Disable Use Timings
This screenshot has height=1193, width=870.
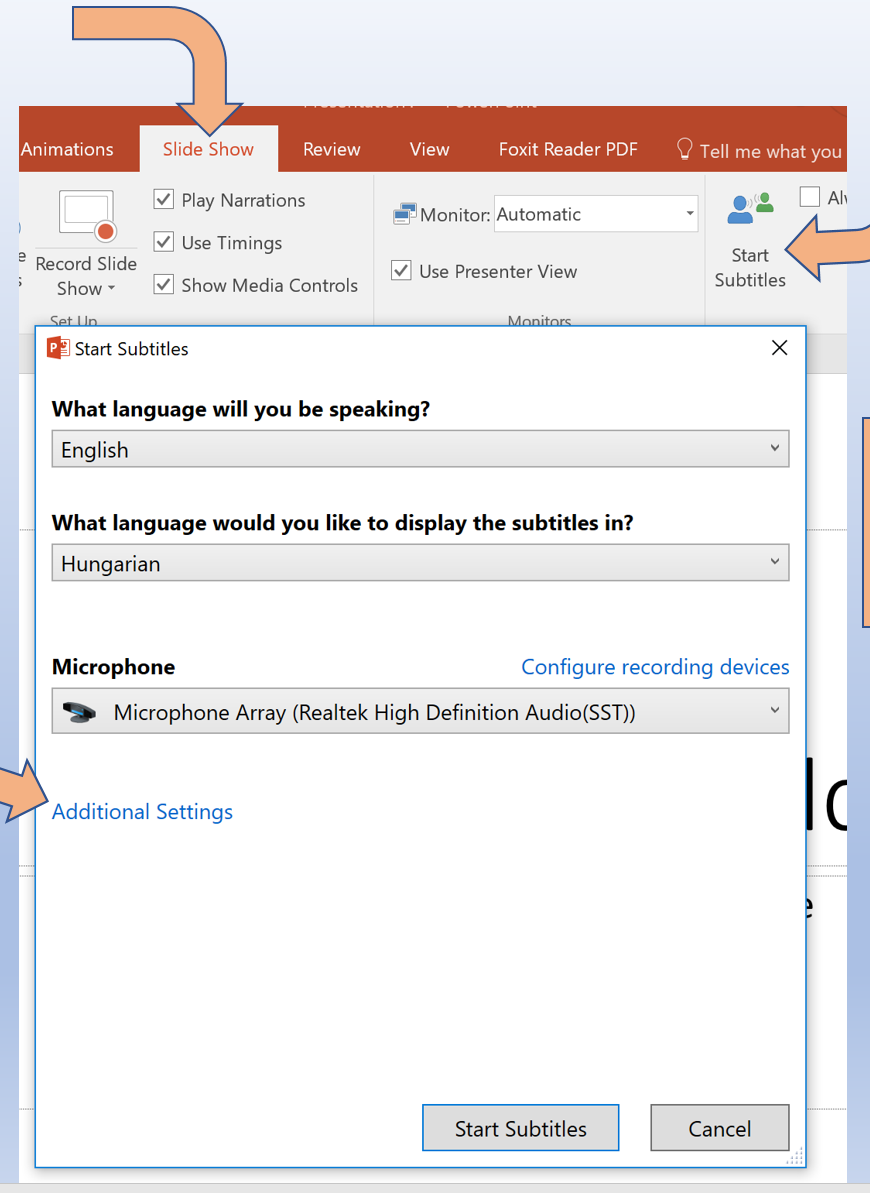163,242
